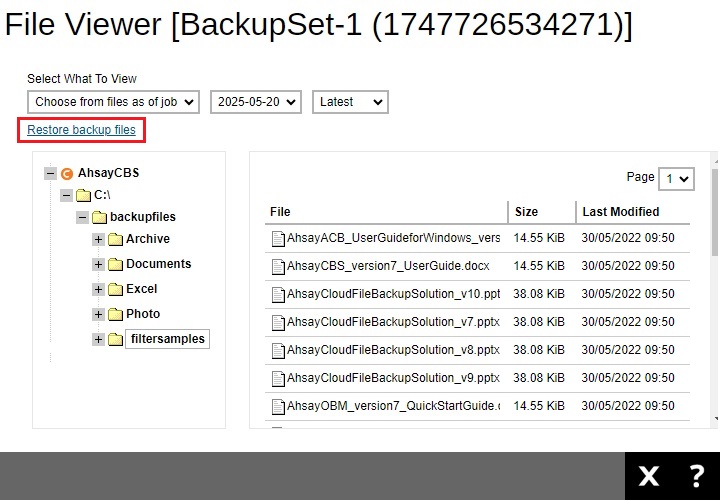Select the C:\ tree label
Screen dimensions: 720x500
(x=102, y=195)
